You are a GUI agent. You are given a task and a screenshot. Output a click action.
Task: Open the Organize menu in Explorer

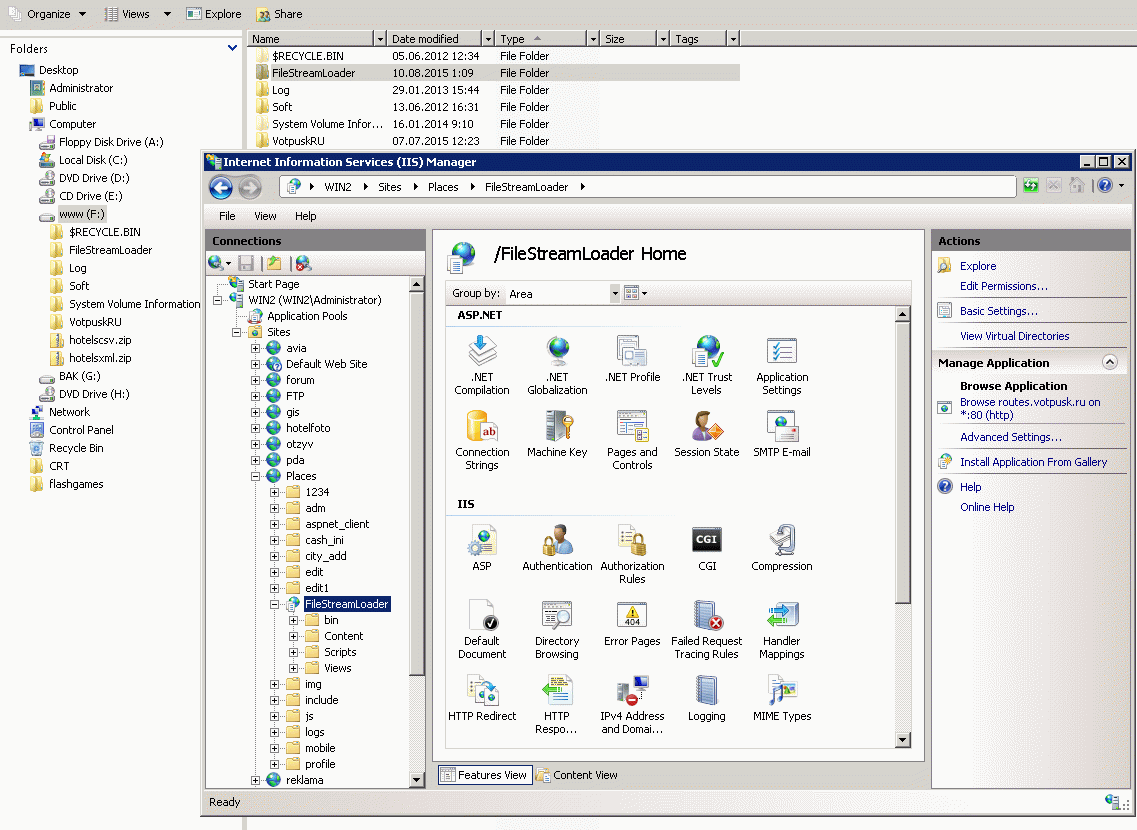click(47, 14)
